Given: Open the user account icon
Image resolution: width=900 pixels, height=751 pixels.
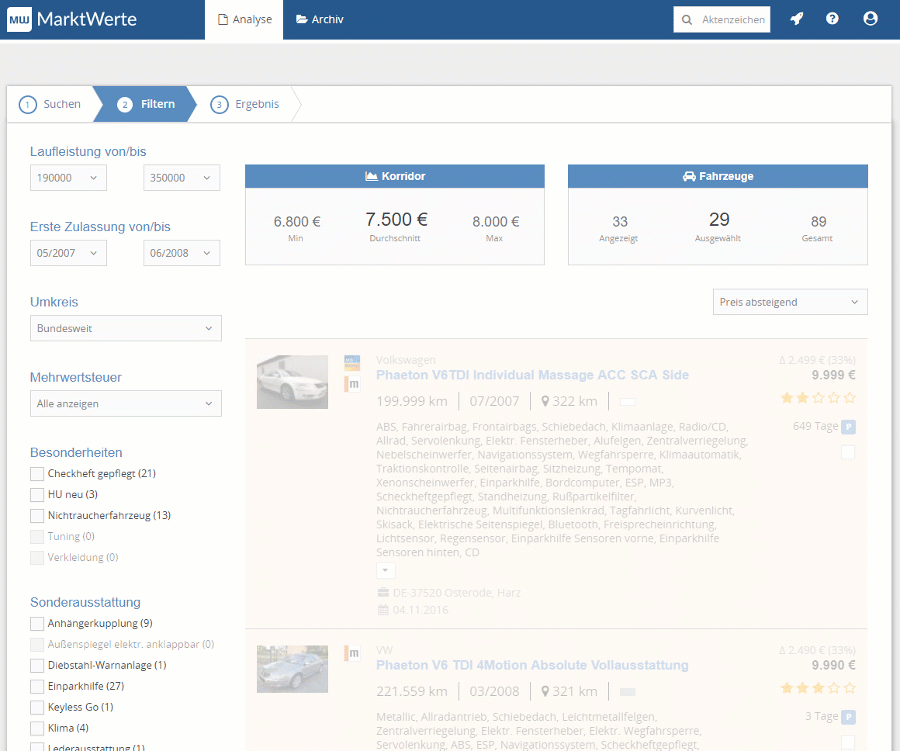Looking at the screenshot, I should click(x=870, y=19).
